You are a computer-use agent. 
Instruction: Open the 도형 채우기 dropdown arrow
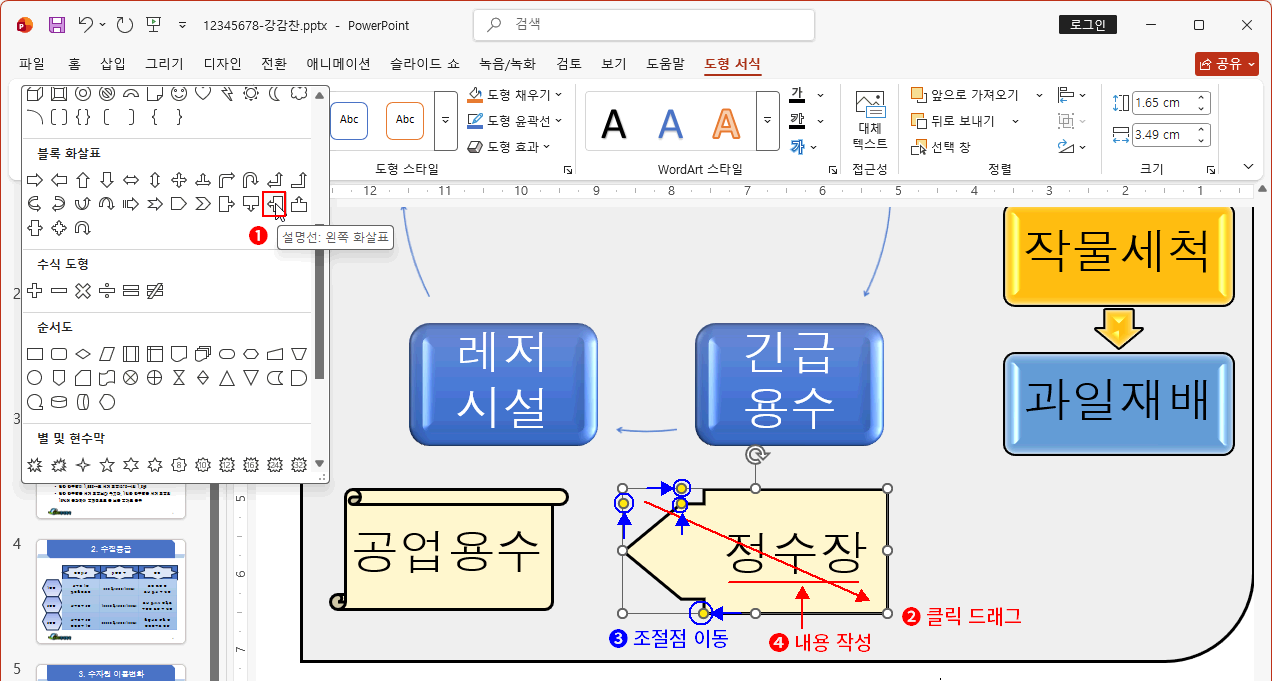tap(556, 92)
